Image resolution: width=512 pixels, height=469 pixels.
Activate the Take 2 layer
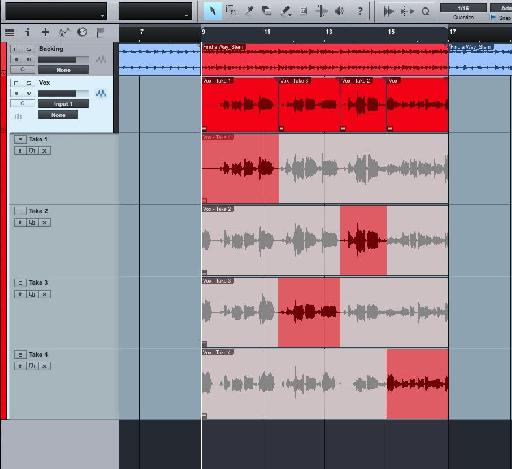tap(20, 222)
